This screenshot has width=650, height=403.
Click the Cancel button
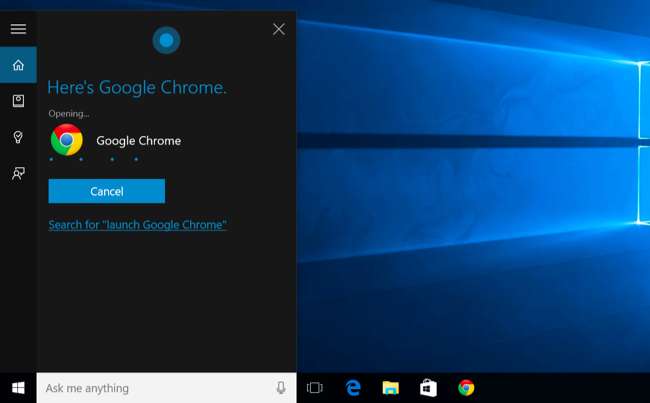pos(107,191)
